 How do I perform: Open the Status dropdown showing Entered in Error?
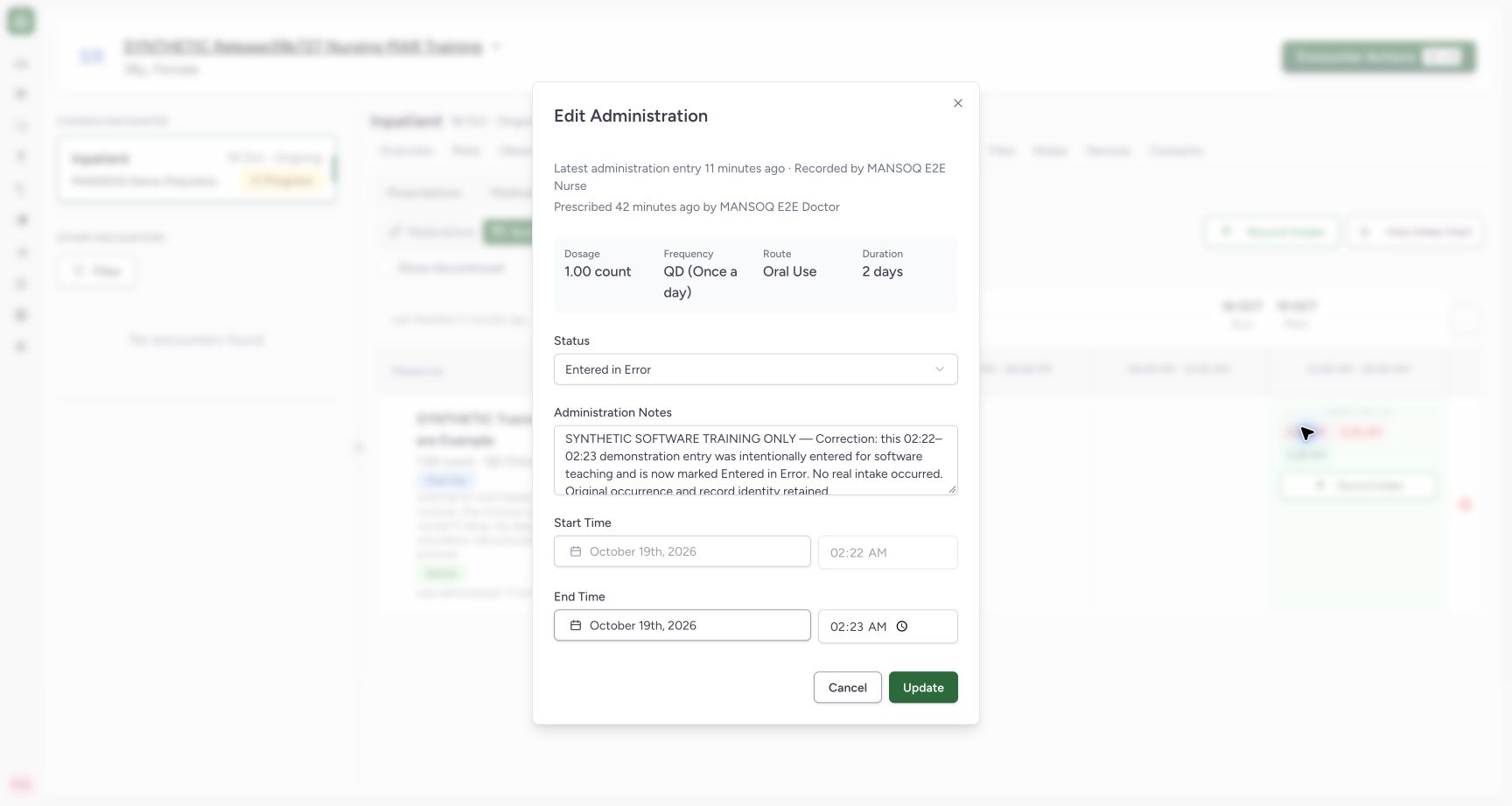coord(755,369)
